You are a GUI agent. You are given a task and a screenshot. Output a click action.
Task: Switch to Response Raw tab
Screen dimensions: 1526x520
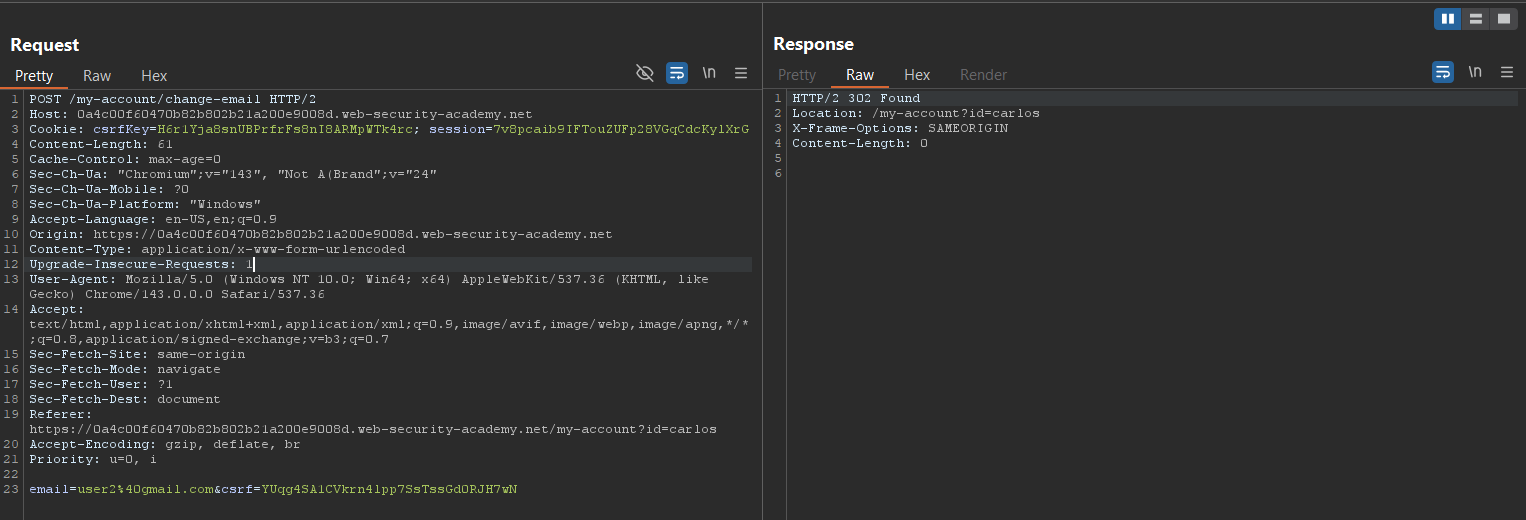click(x=860, y=75)
